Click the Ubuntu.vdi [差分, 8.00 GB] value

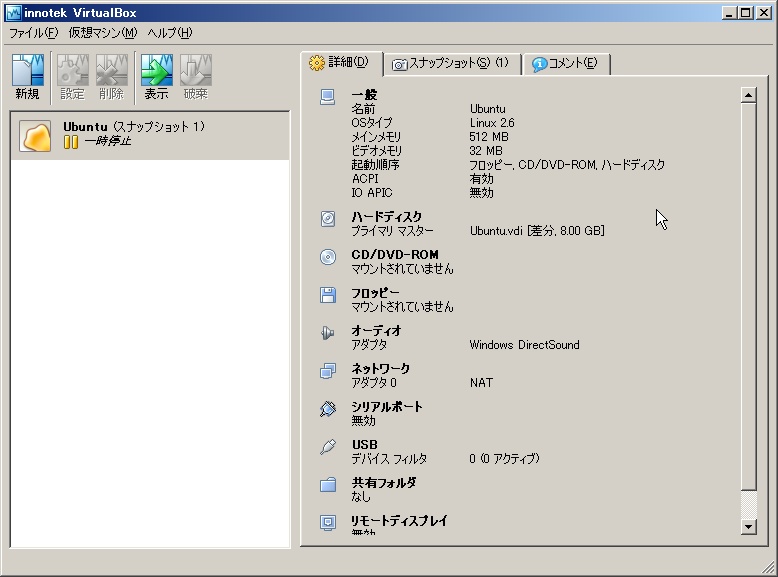pos(537,231)
